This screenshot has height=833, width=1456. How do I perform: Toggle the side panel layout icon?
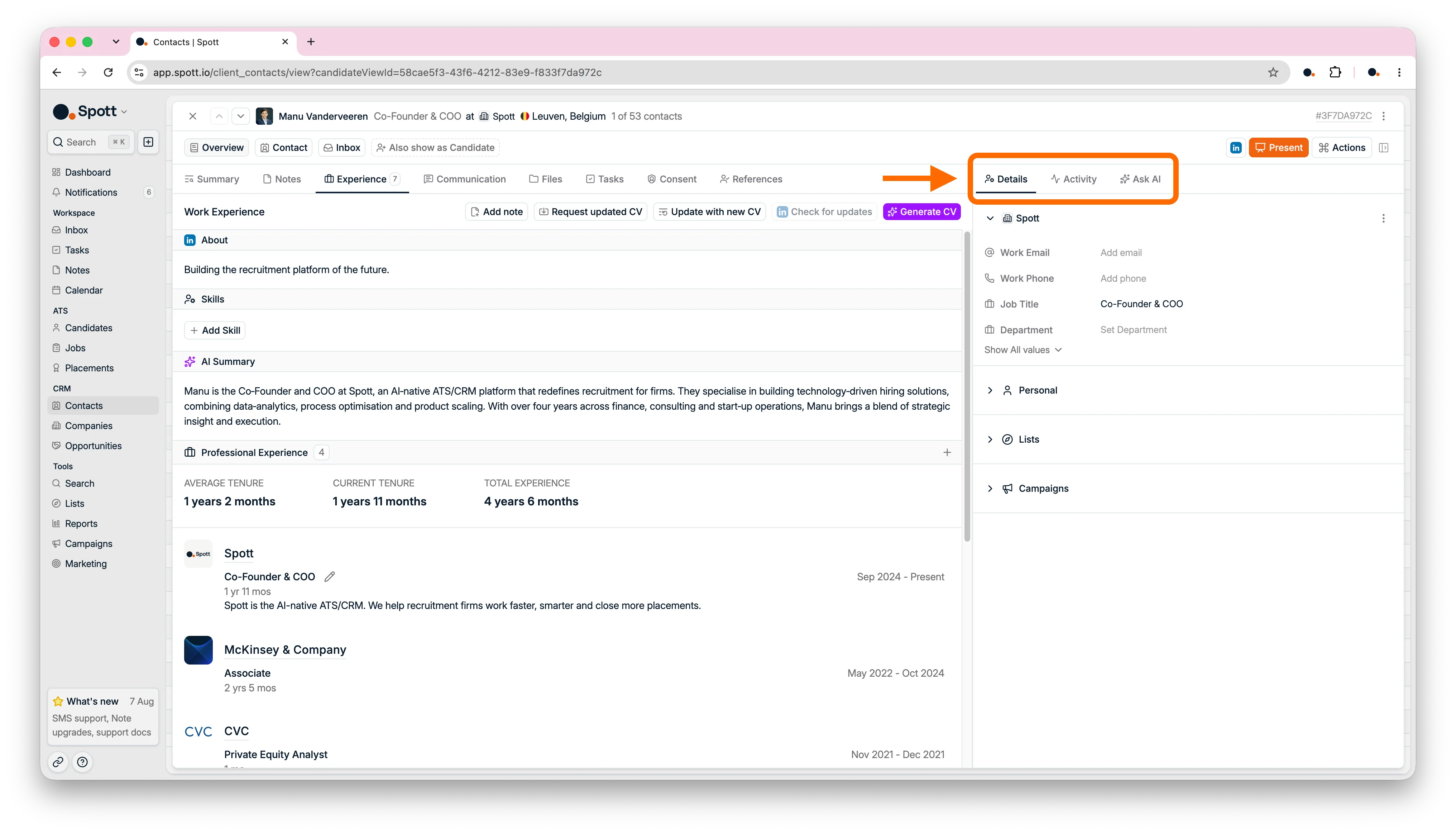click(x=1383, y=148)
